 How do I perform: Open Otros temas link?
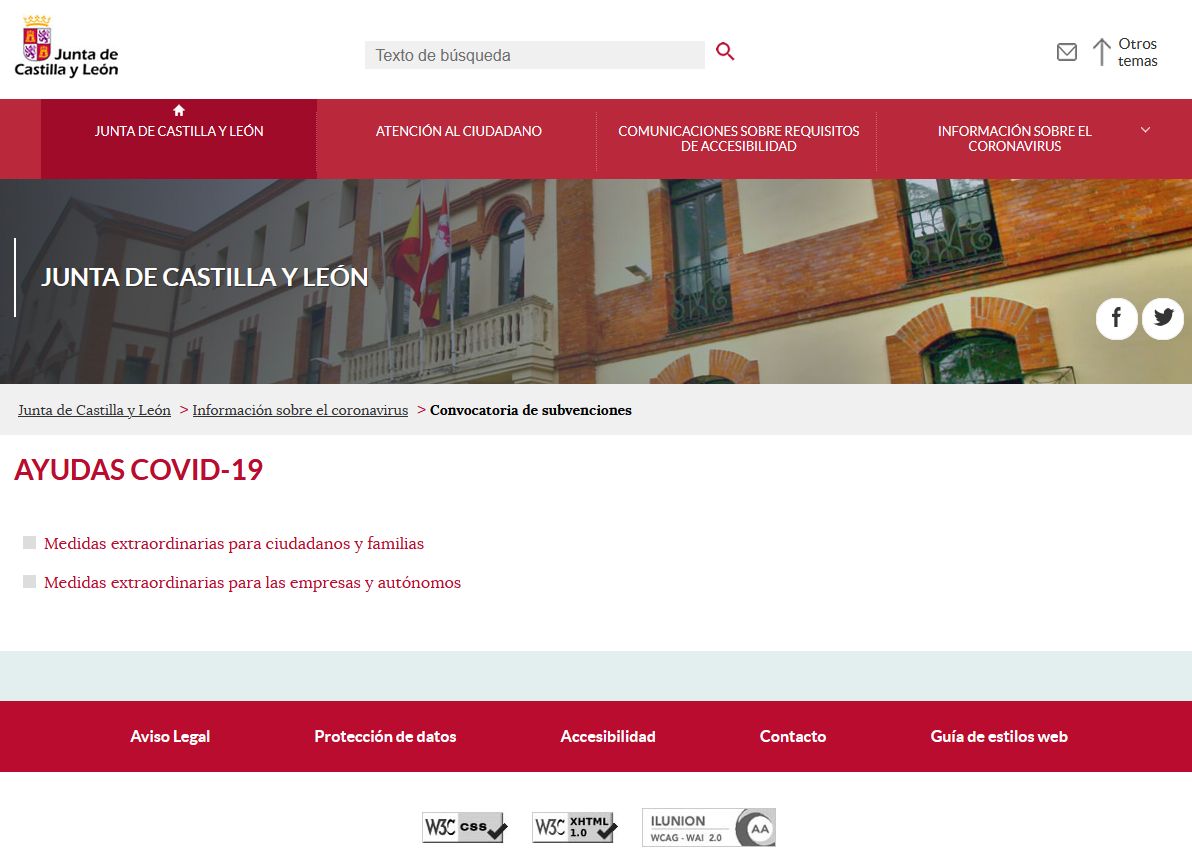pos(1137,52)
